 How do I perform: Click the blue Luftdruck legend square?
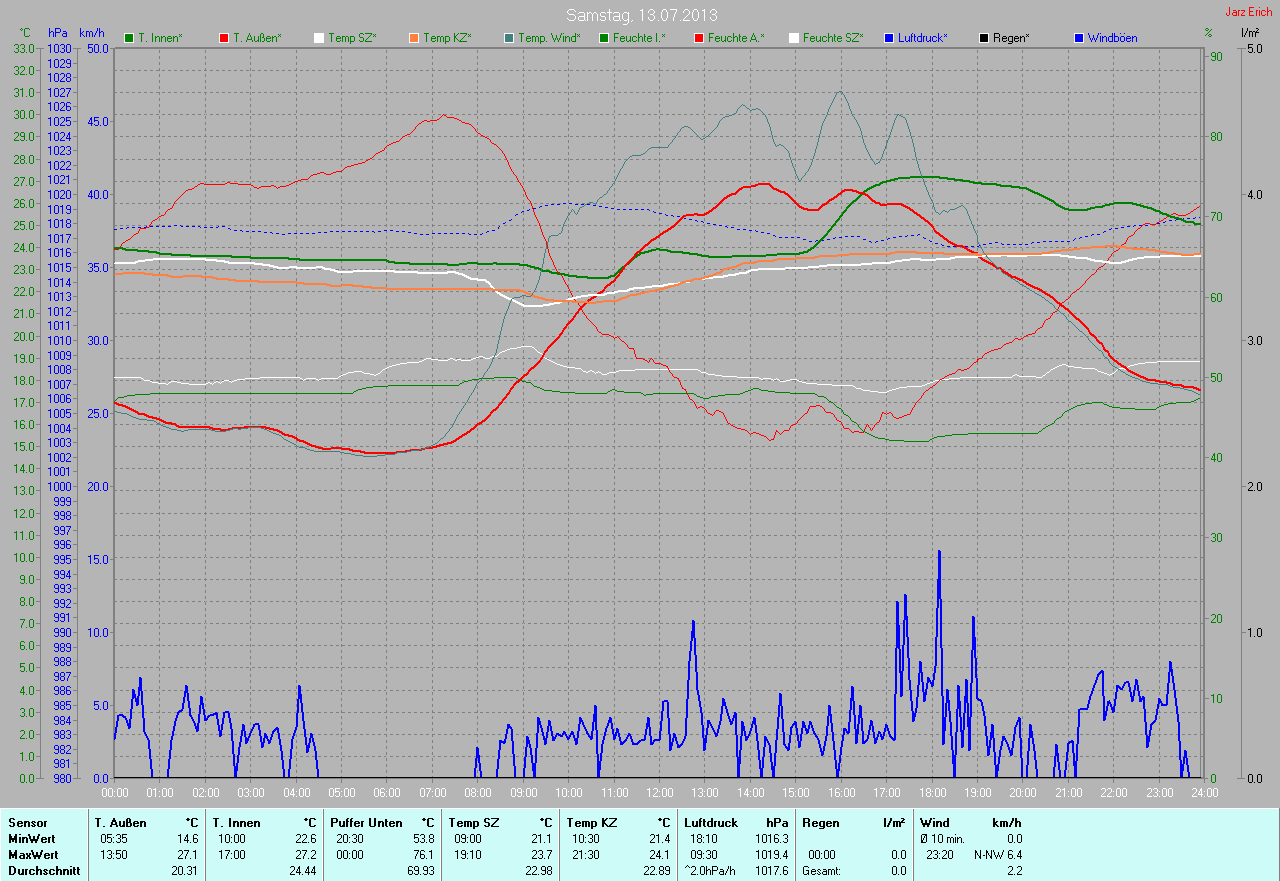(889, 38)
